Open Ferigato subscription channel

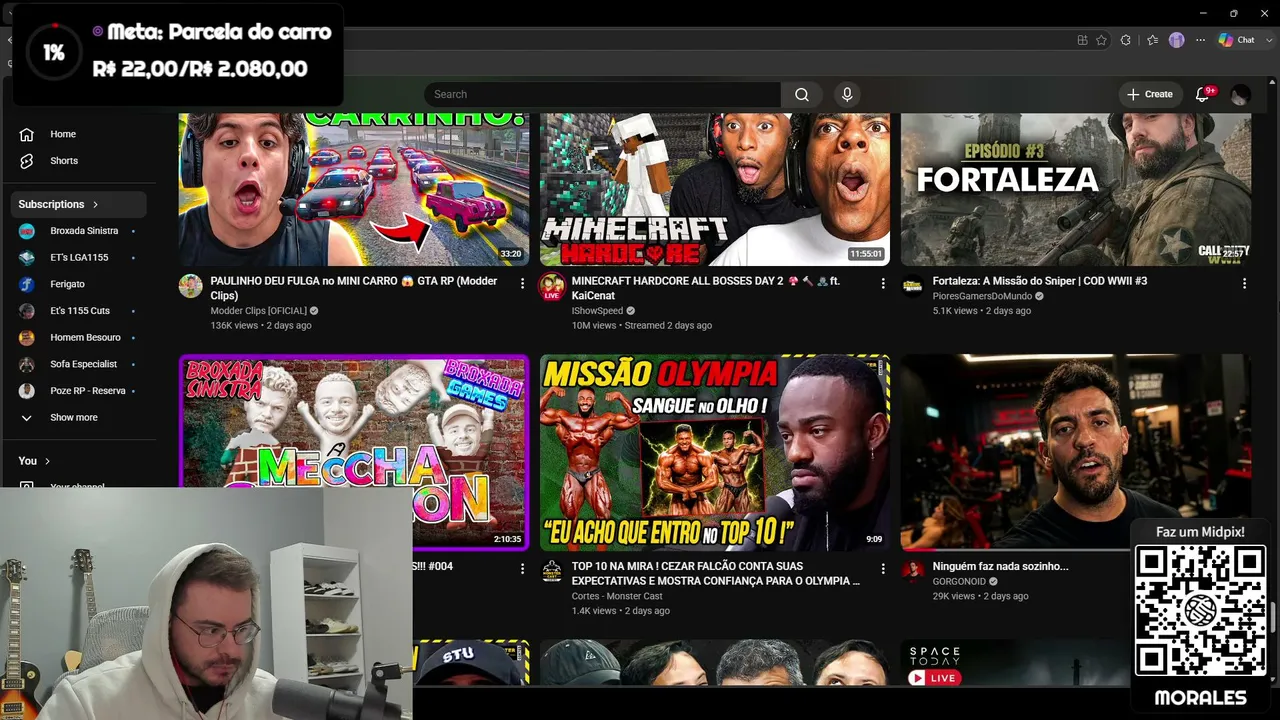[78, 284]
